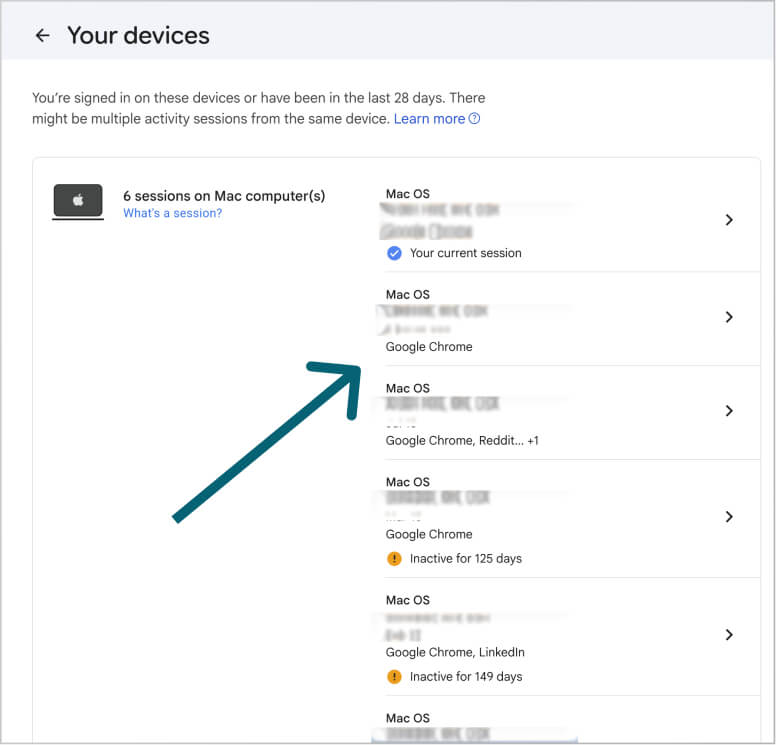Click the blue checkmark current session icon
Screen dimensions: 776x745
coord(394,253)
